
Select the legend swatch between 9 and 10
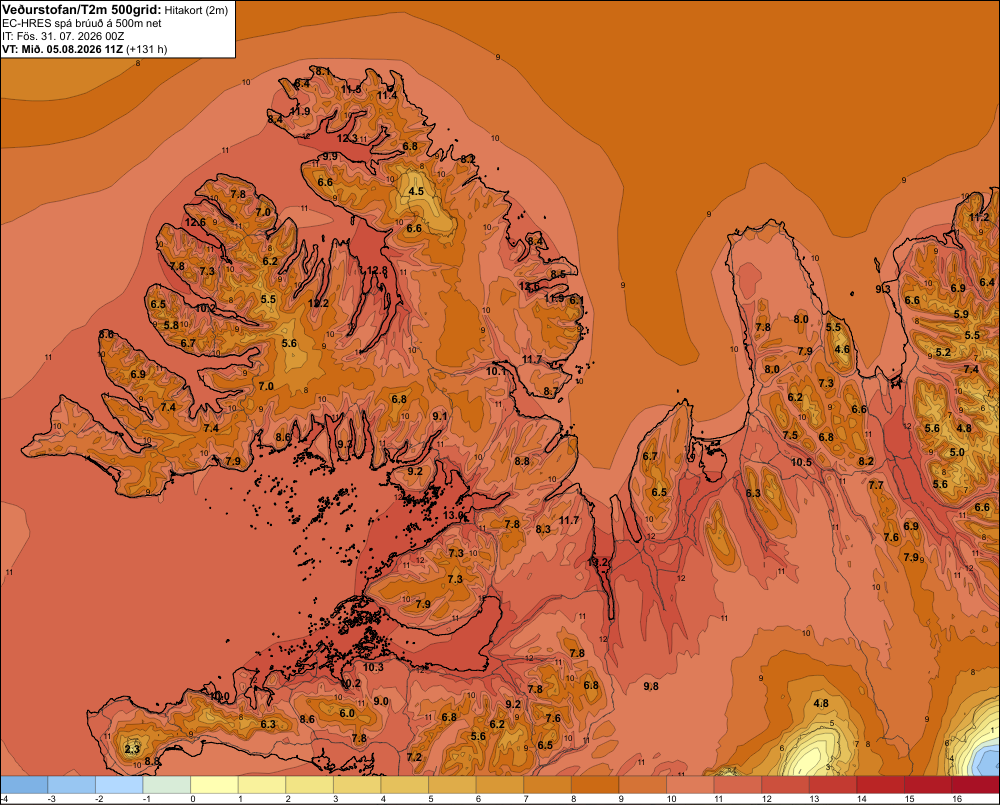click(642, 785)
